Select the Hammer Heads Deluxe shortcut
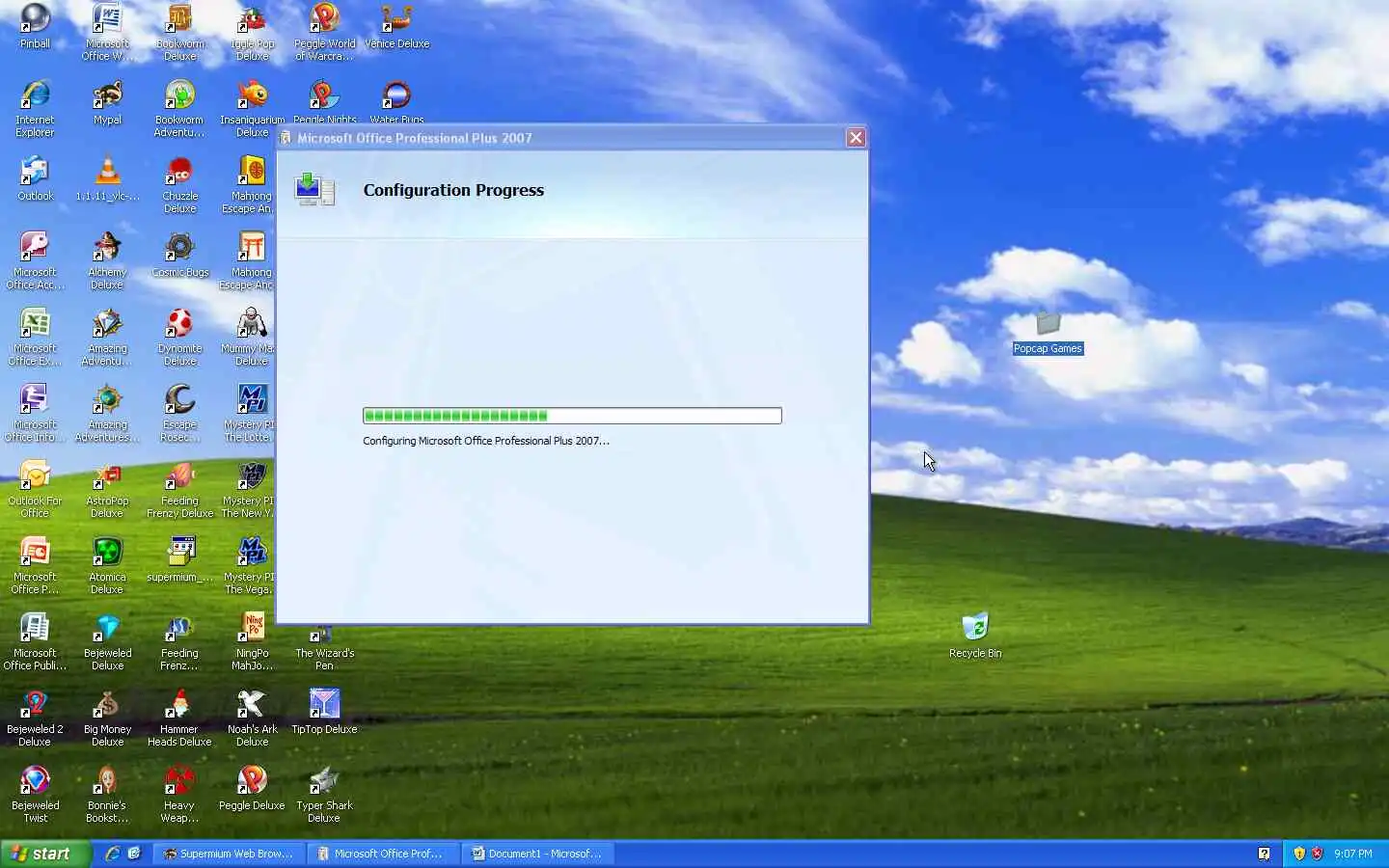The width and height of the screenshot is (1389, 868). coord(179,719)
